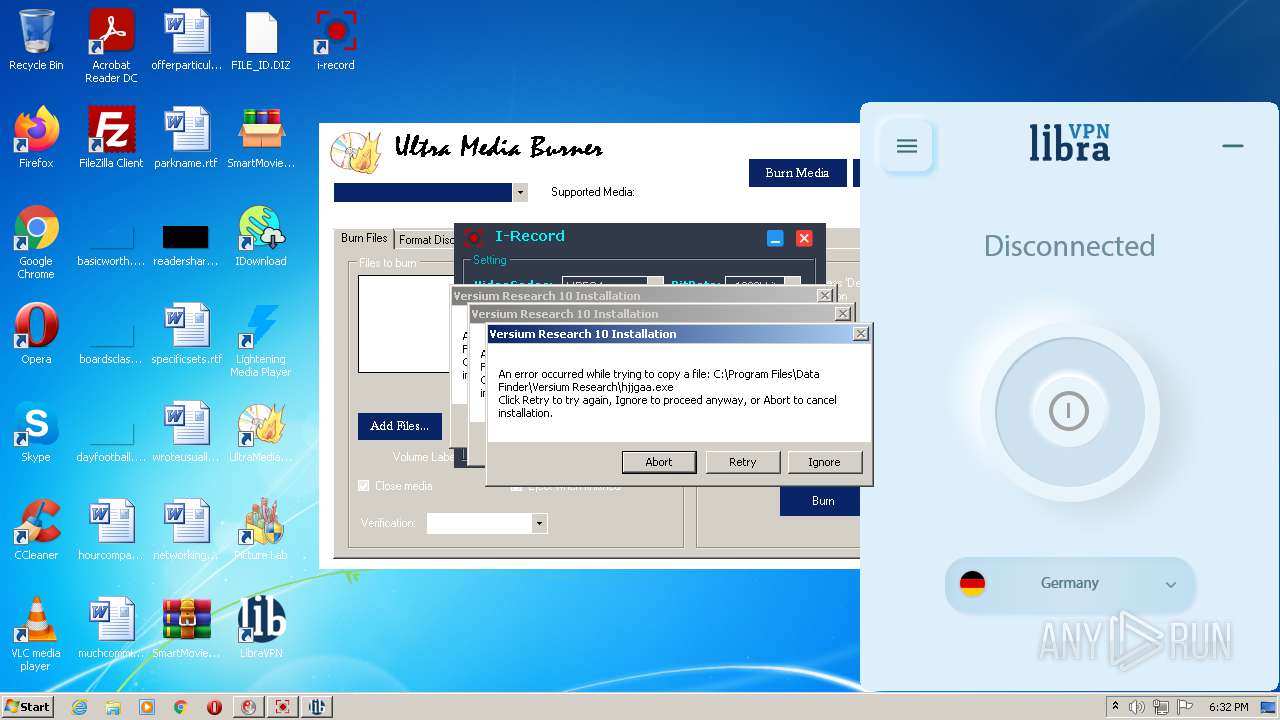Open Recycle Bin desktop icon
1280x720 pixels.
(36, 41)
